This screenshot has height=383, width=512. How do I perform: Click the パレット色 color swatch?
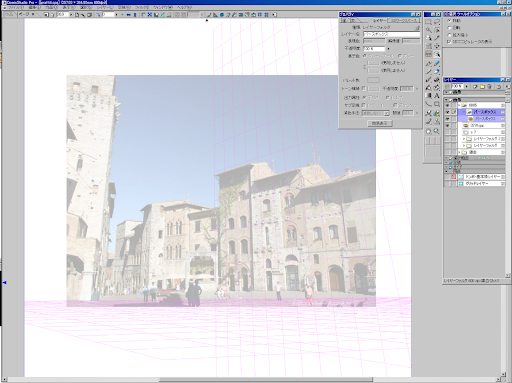[373, 80]
